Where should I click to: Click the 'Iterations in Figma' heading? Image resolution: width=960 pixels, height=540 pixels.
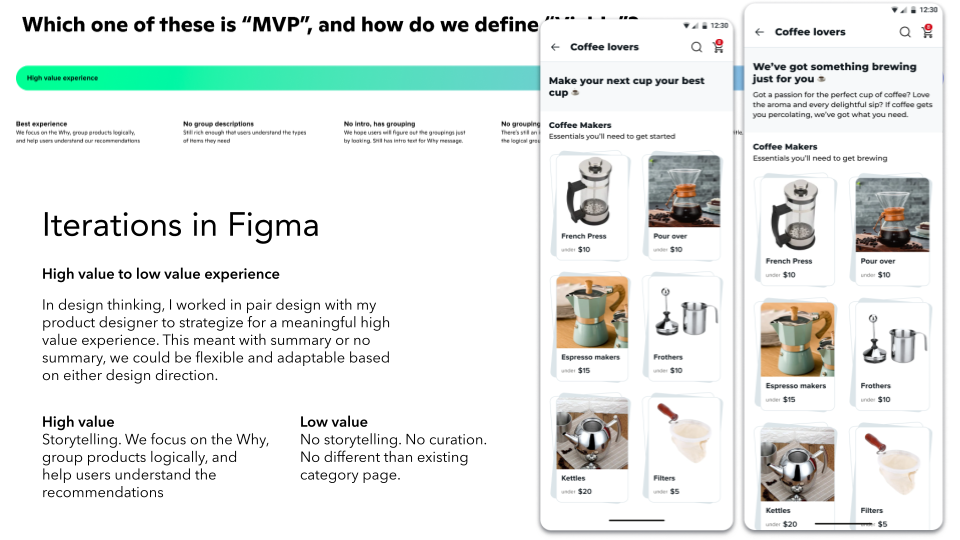pos(181,225)
